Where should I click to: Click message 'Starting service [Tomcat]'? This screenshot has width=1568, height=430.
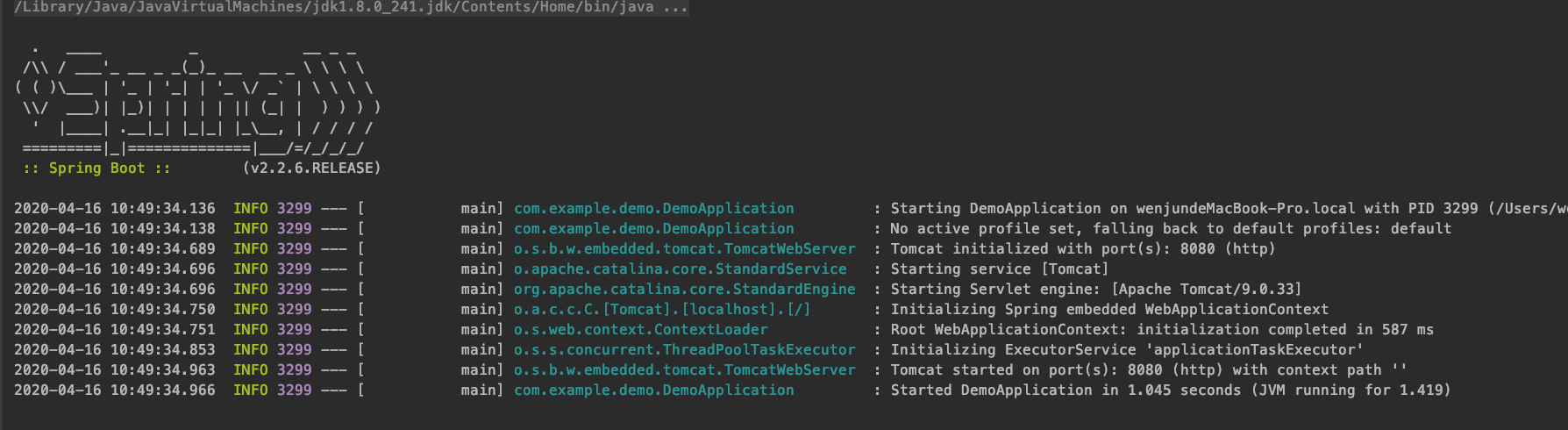pyautogui.click(x=1000, y=269)
